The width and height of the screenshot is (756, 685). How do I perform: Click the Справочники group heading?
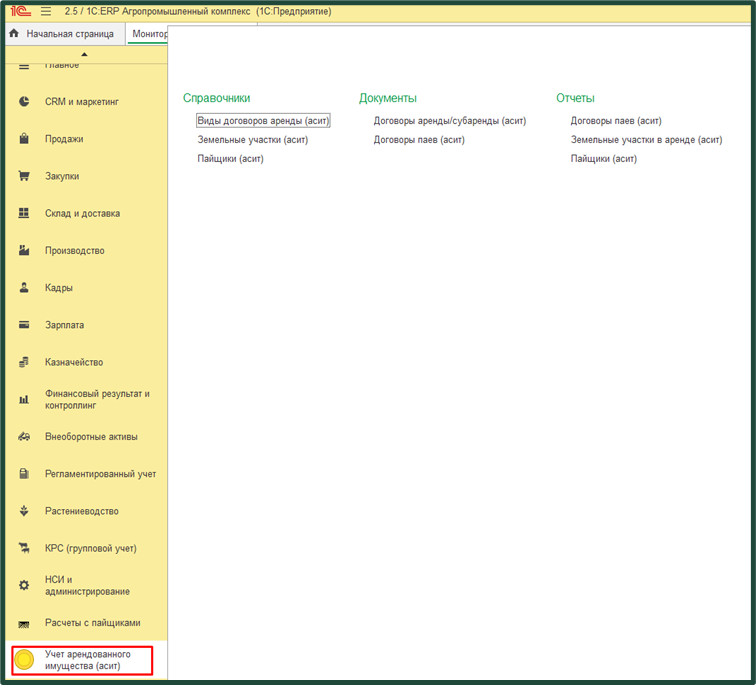(x=216, y=98)
